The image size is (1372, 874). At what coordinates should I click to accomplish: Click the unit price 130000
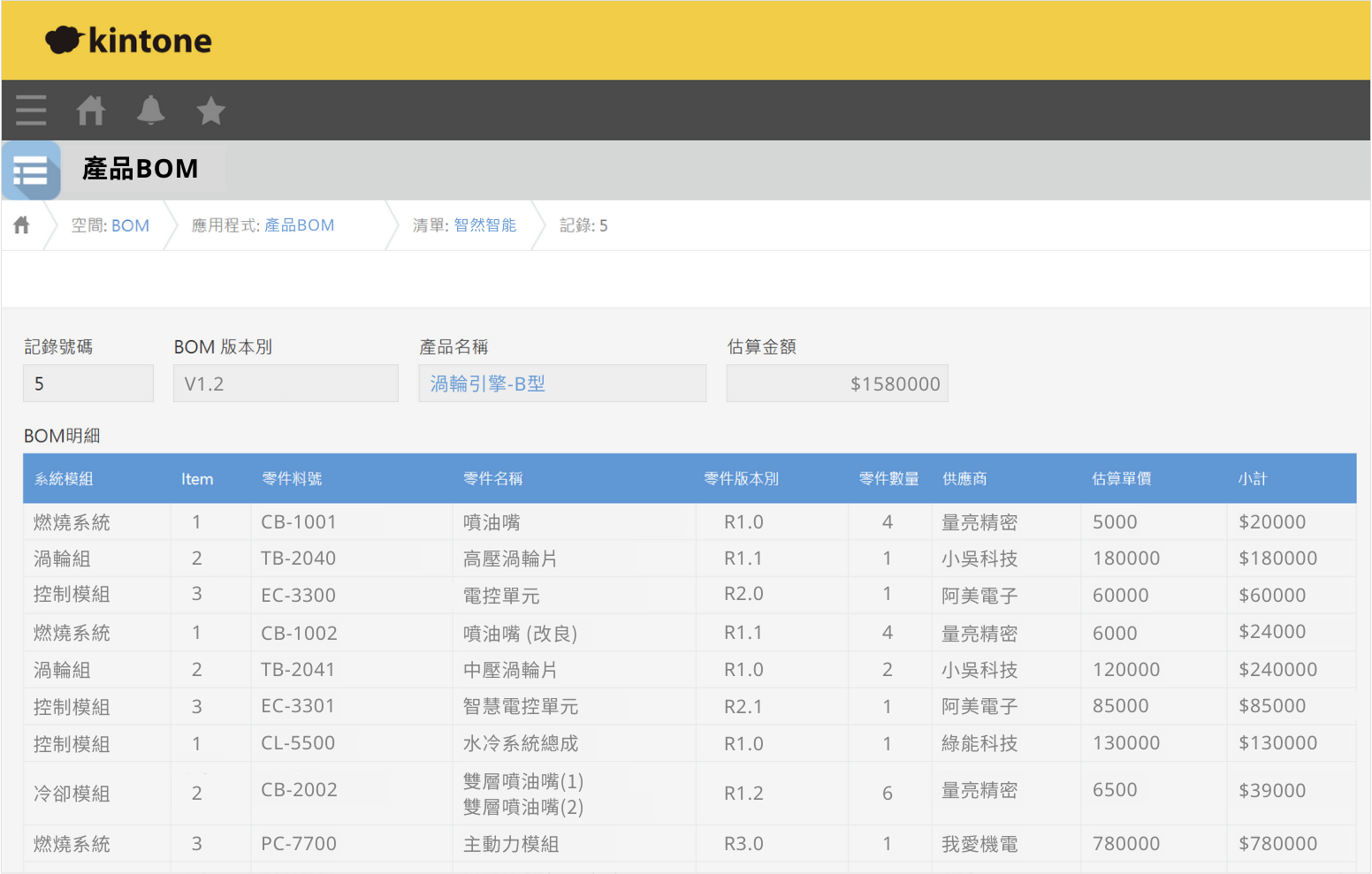coord(1126,743)
